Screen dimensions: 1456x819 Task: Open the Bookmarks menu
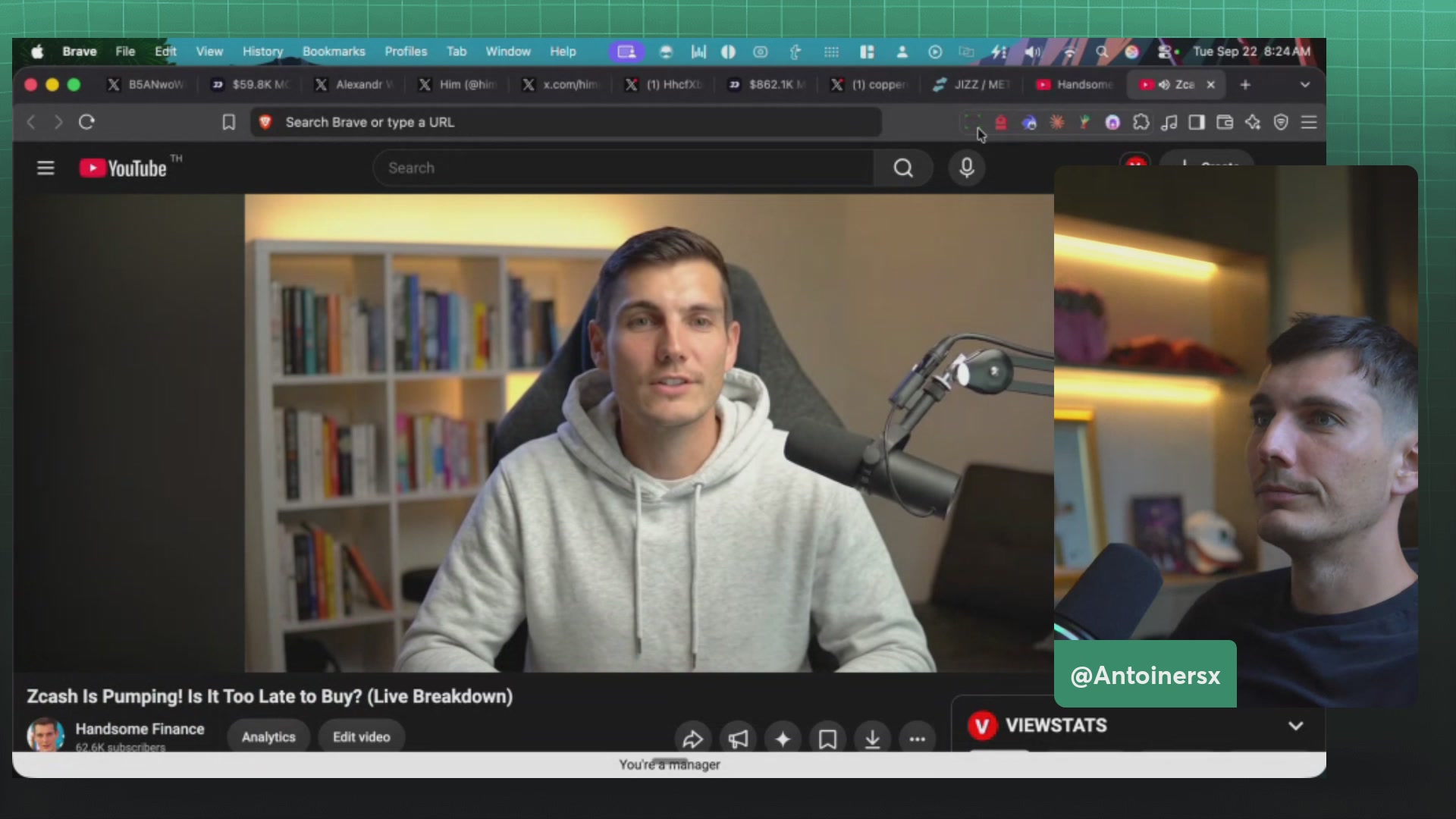(x=334, y=52)
